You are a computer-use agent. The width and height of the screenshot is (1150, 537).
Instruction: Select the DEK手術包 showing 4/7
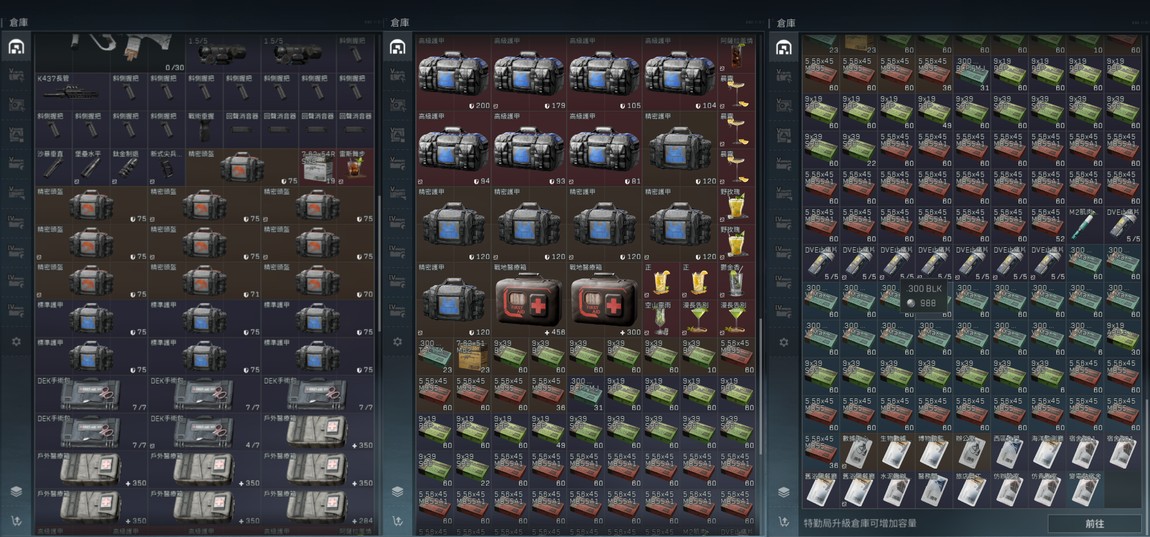(x=205, y=431)
